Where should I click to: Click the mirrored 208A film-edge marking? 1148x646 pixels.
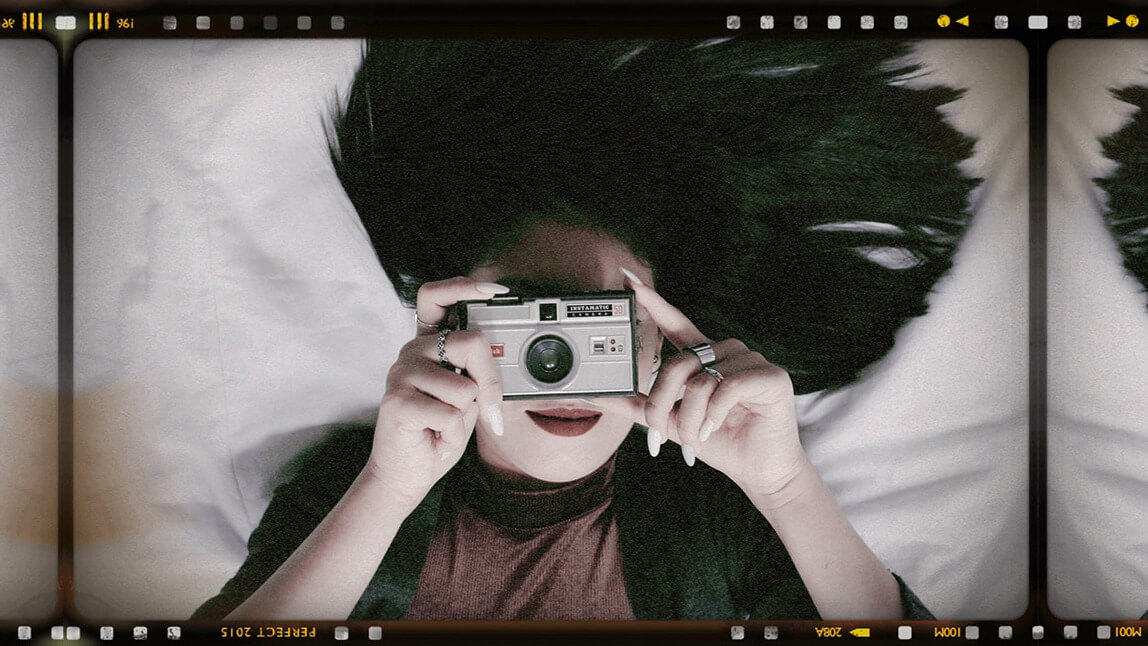[829, 631]
